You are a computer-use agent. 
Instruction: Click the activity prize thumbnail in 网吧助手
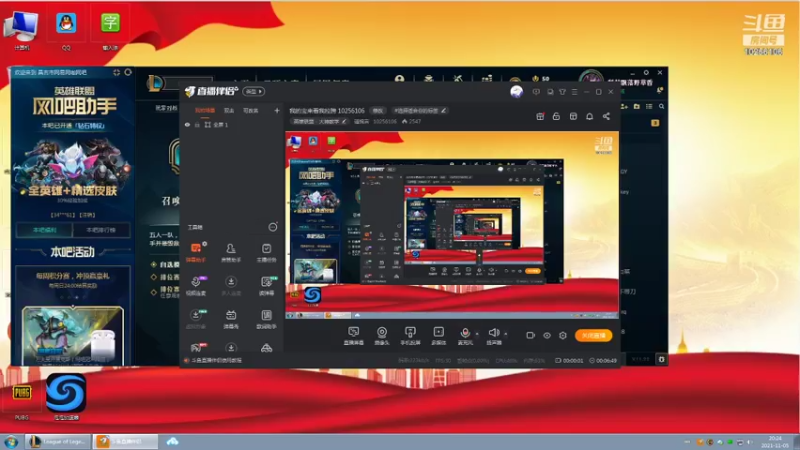pyautogui.click(x=73, y=334)
